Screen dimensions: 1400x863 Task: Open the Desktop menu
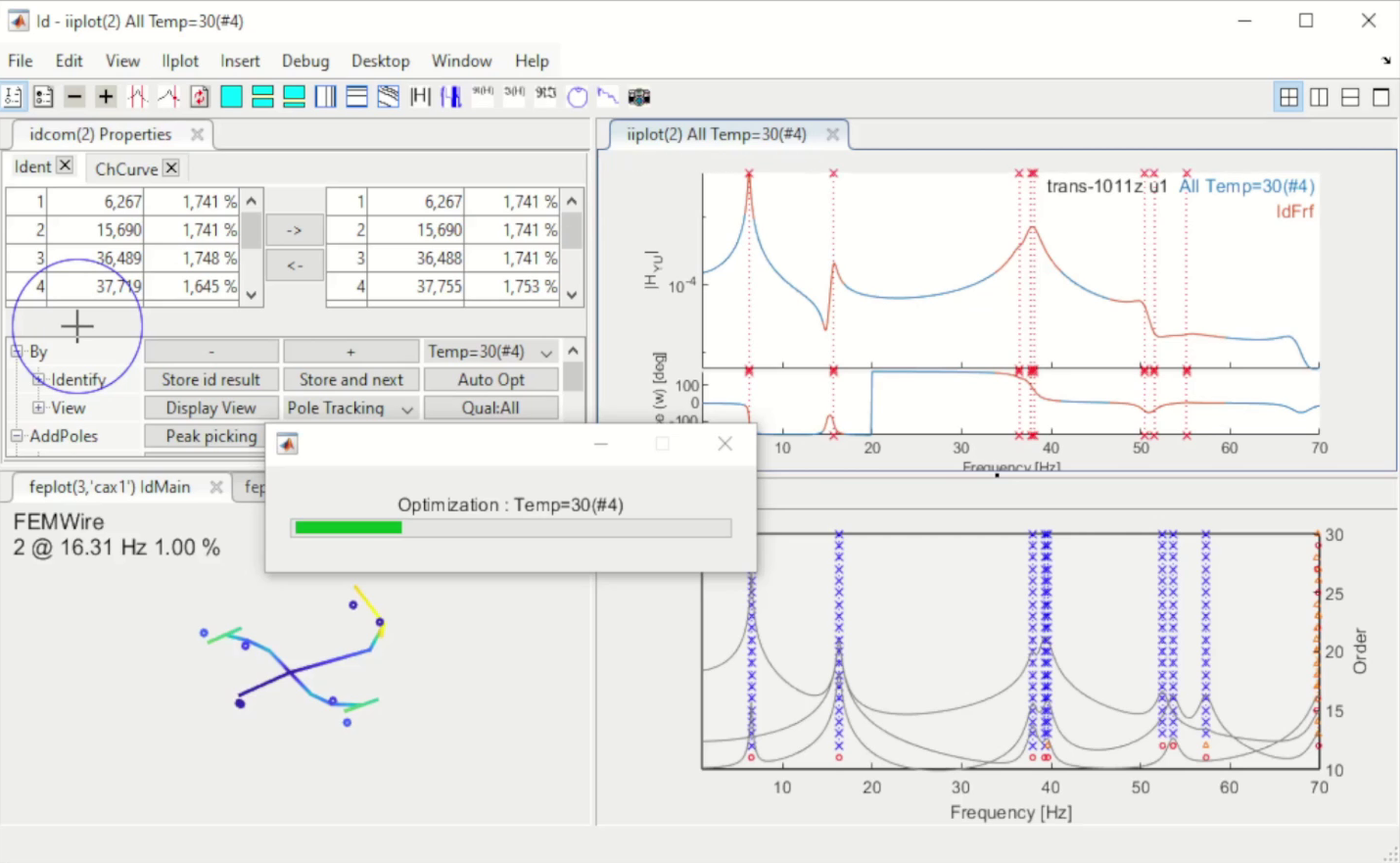tap(380, 61)
